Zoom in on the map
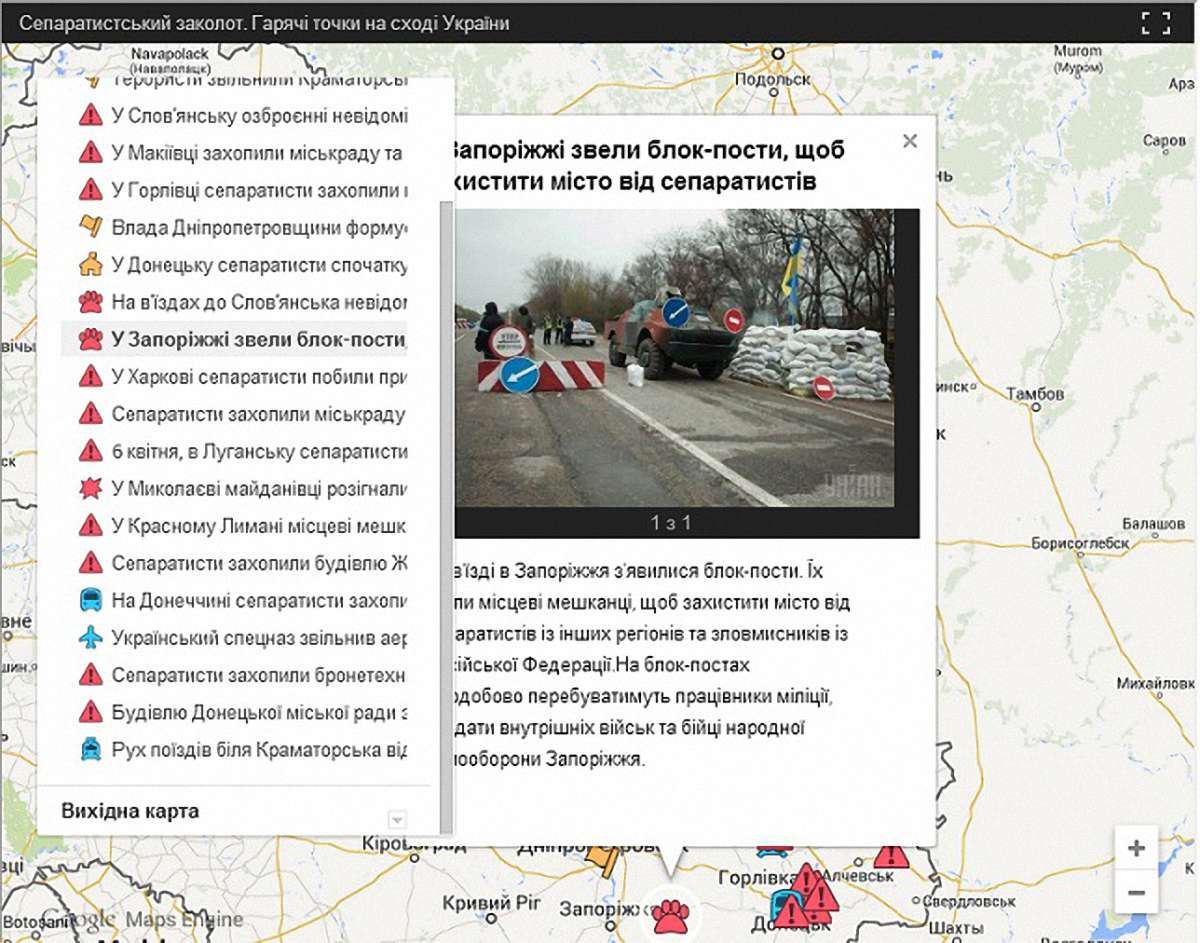Image resolution: width=1200 pixels, height=943 pixels. click(x=1136, y=848)
